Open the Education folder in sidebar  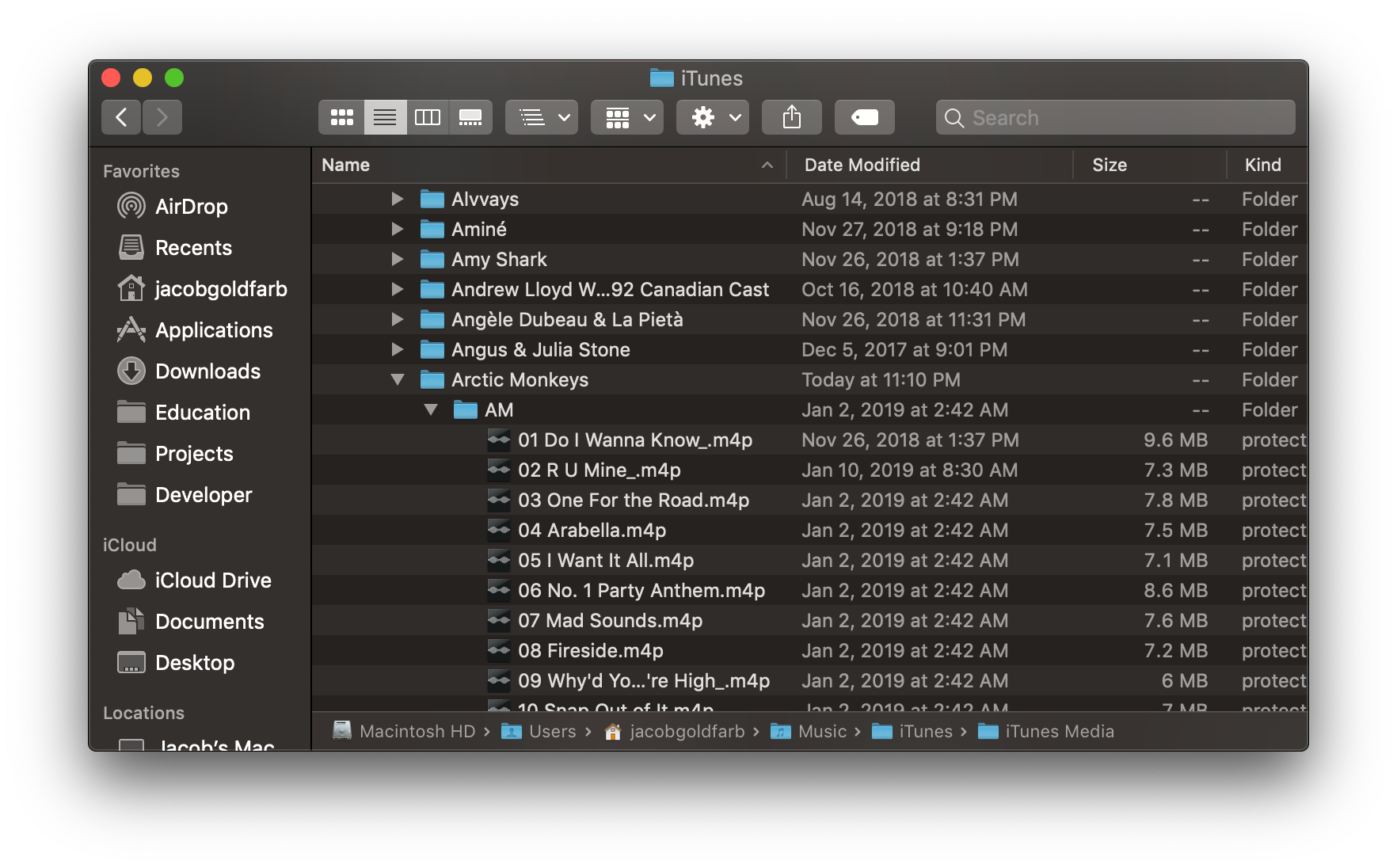202,413
